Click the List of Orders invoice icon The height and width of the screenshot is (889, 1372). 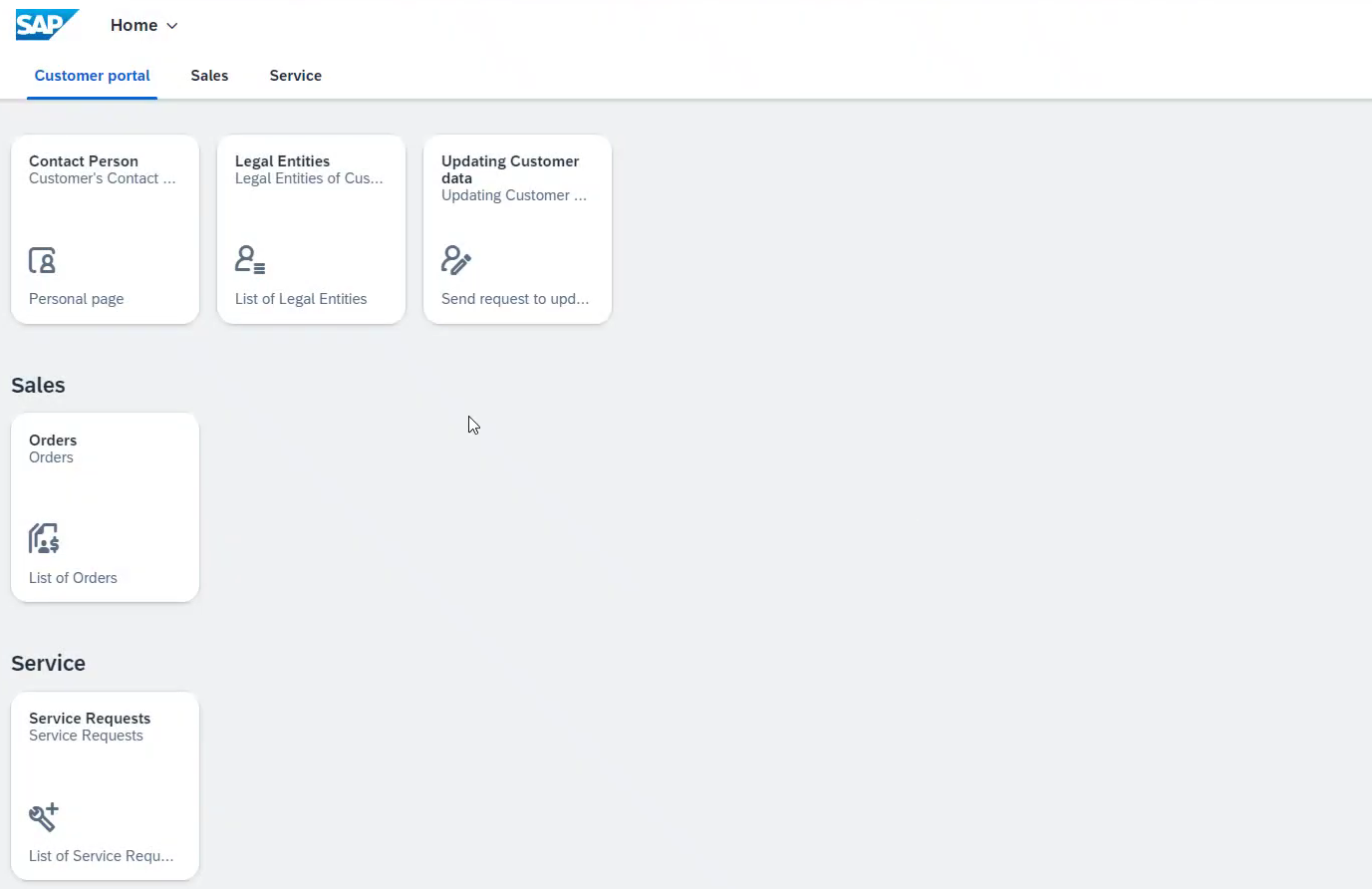[43, 538]
